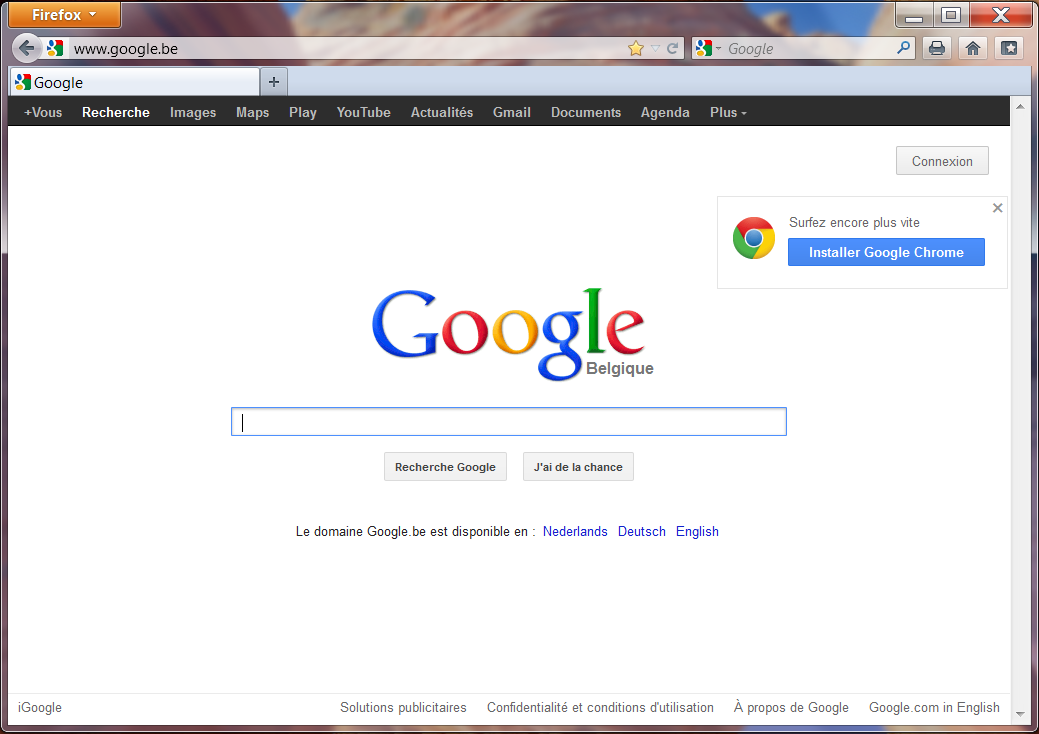Screen dimensions: 1039x734
Task: Open Documents in the Google bar
Action: [x=586, y=112]
